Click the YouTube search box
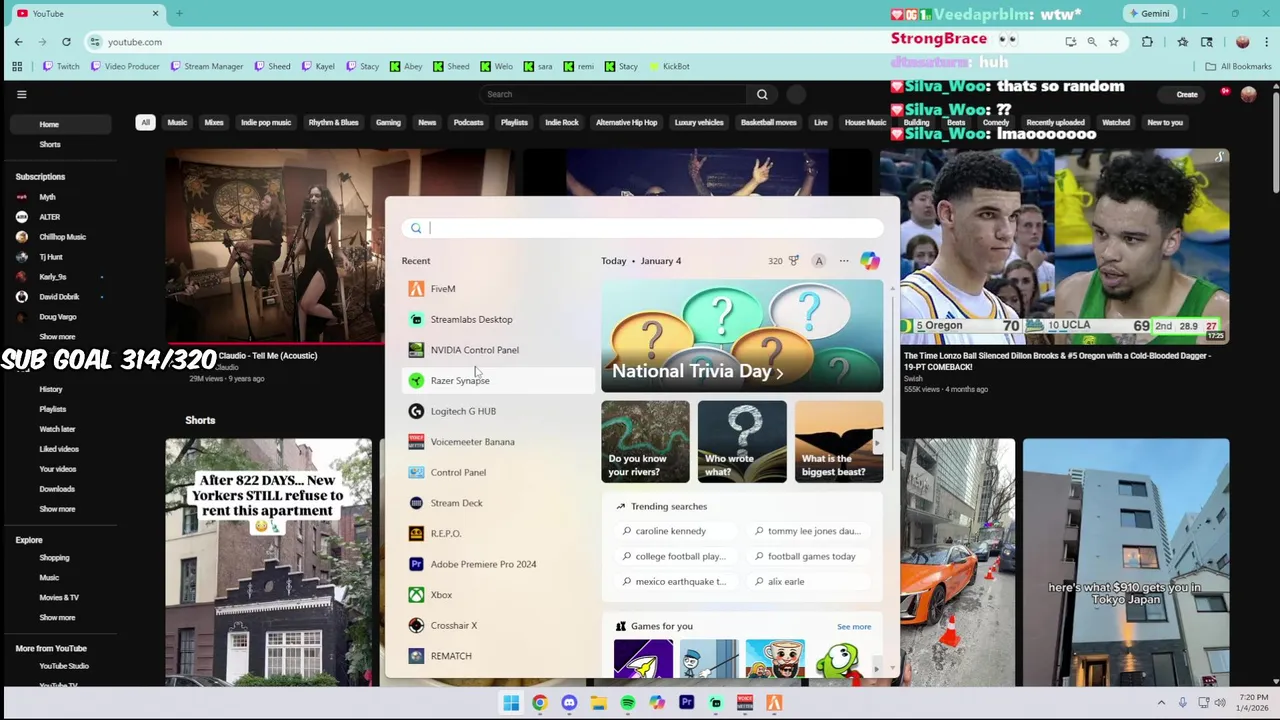This screenshot has width=1280, height=720. 612,94
